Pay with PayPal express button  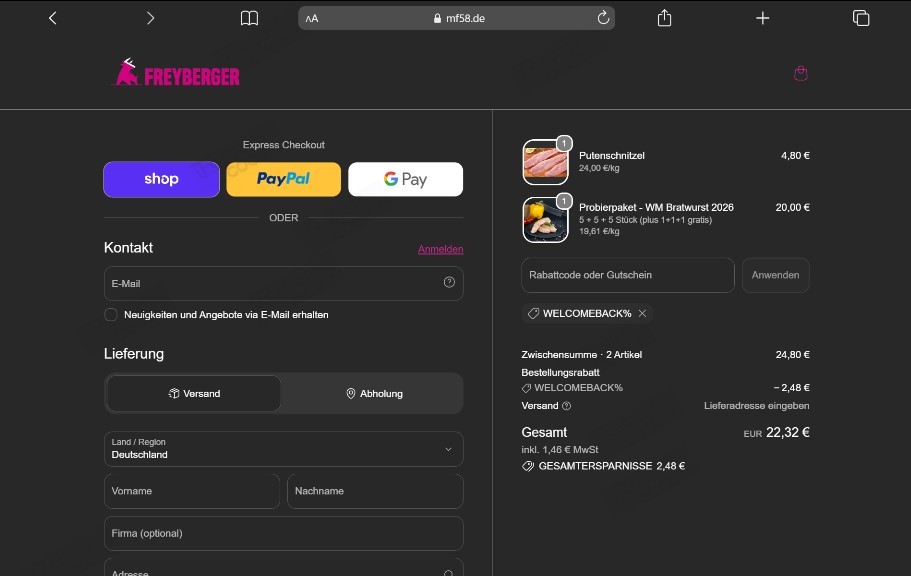point(284,179)
